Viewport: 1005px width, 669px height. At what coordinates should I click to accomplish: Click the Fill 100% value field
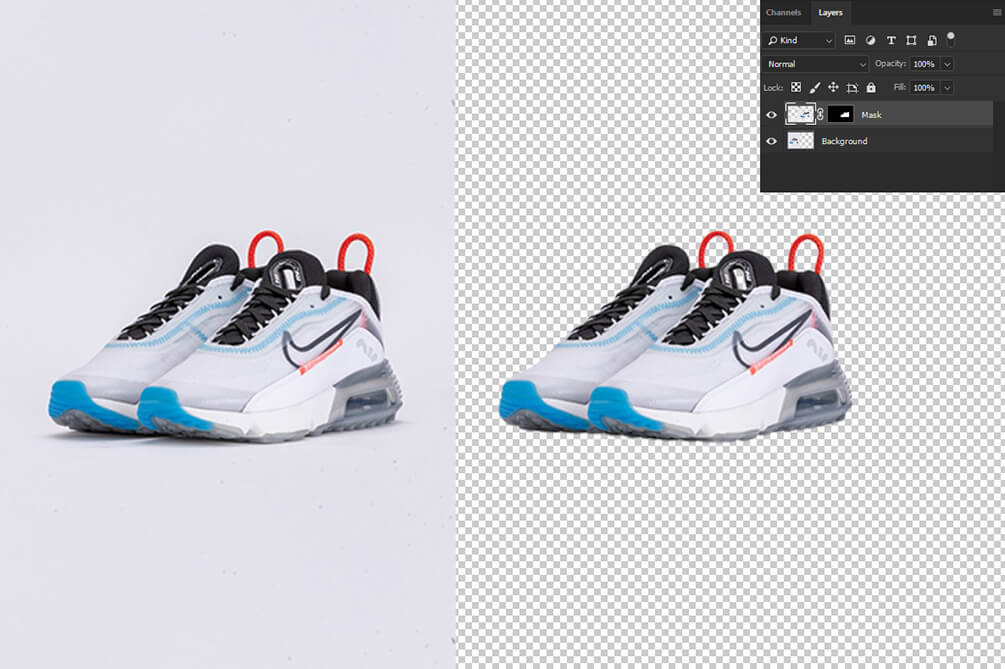point(924,88)
